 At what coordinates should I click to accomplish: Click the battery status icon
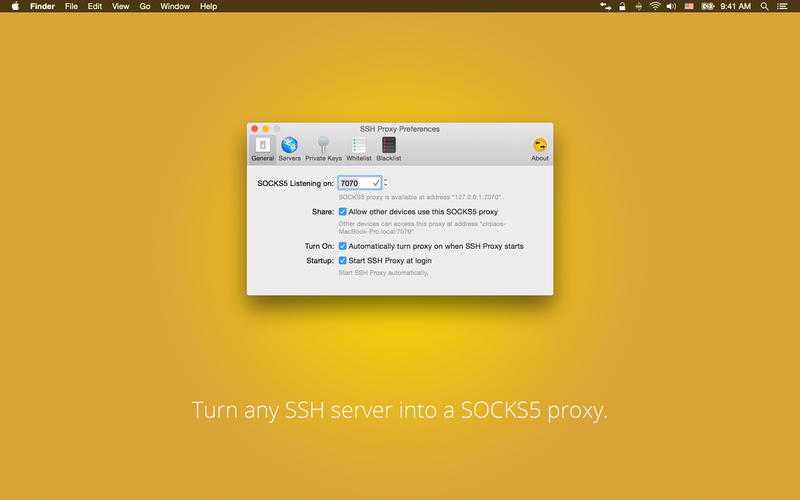[708, 6]
